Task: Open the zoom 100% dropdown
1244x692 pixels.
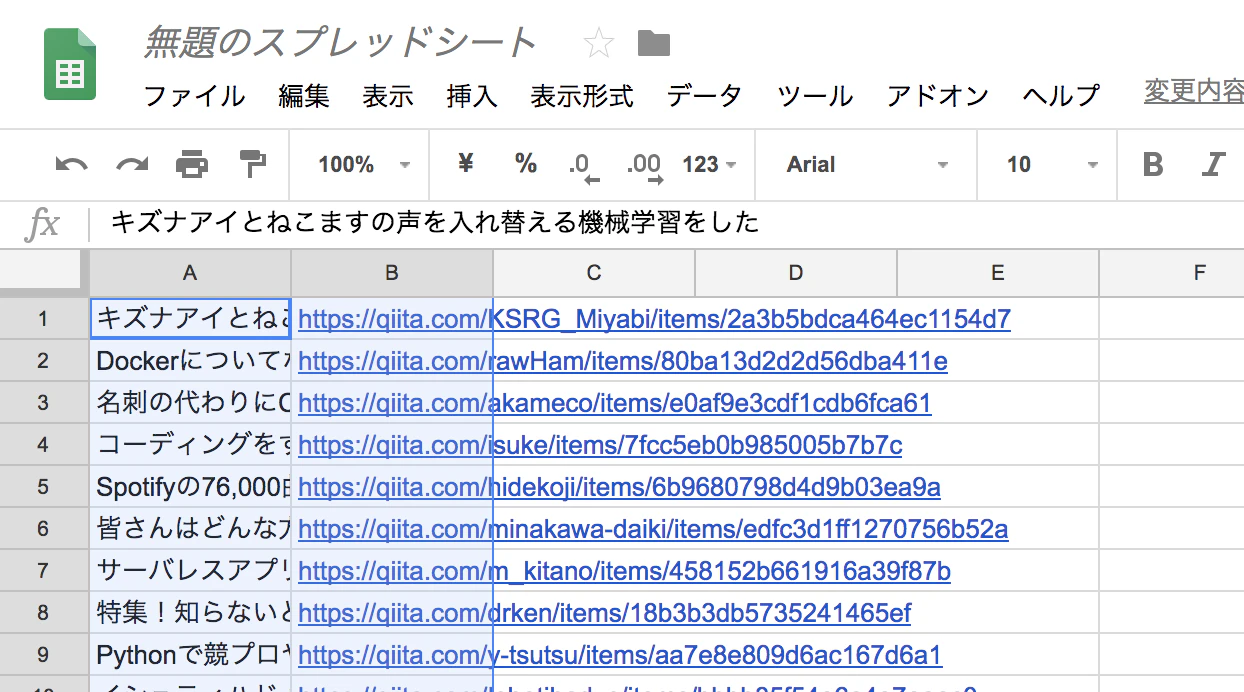Action: pyautogui.click(x=364, y=165)
